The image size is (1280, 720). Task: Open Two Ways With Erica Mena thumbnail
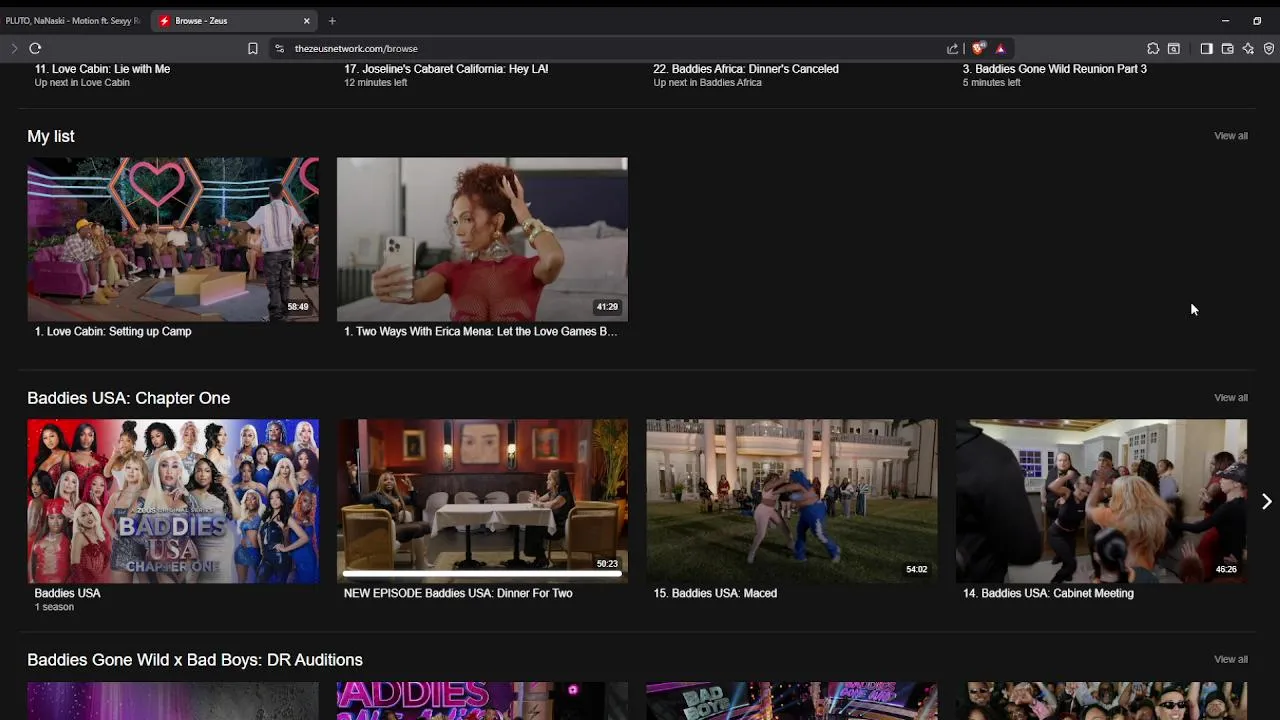point(482,239)
